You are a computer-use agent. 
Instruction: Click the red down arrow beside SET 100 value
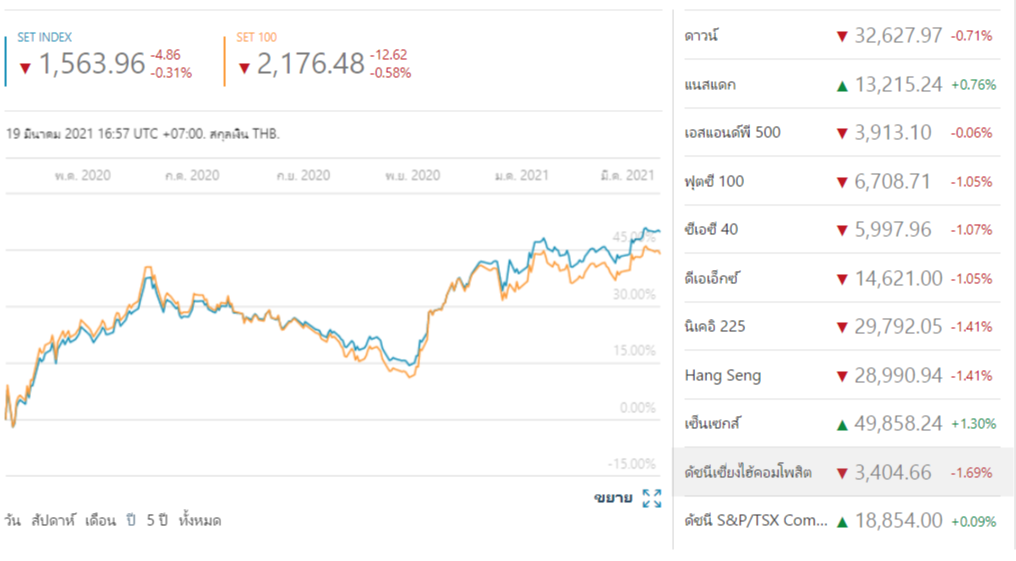(244, 68)
